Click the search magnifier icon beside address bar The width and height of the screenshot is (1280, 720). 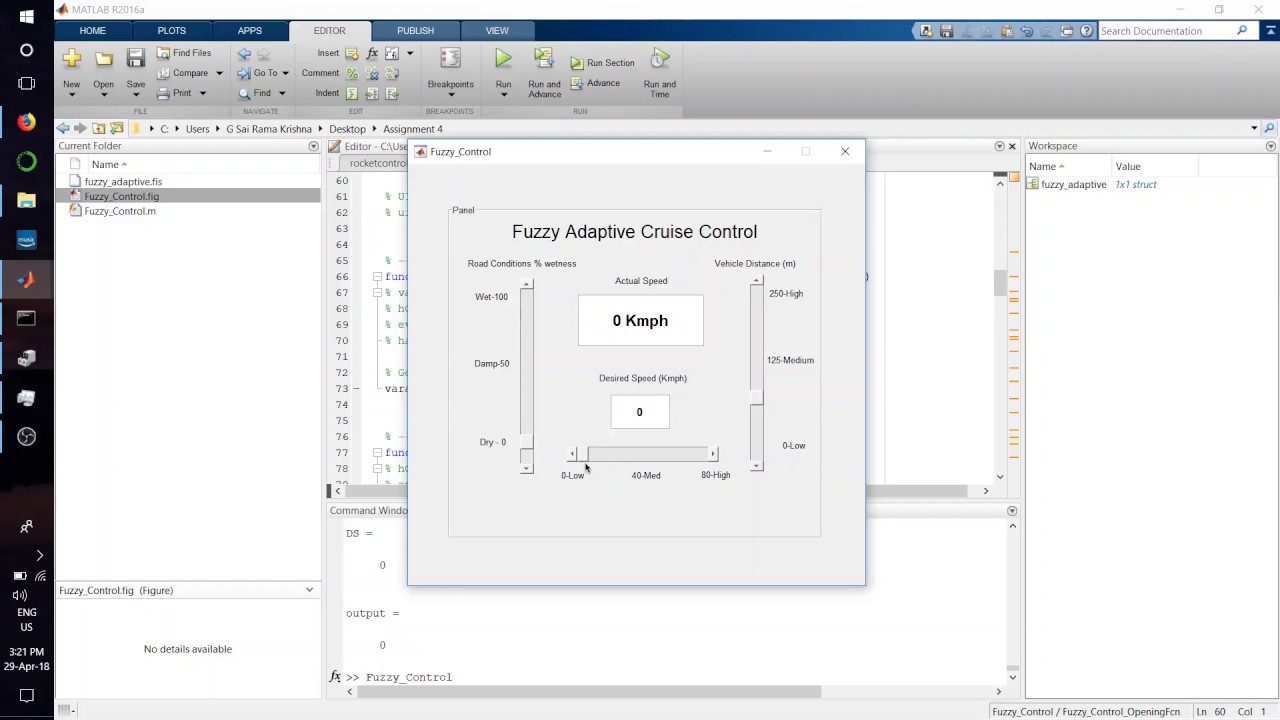click(x=1270, y=128)
